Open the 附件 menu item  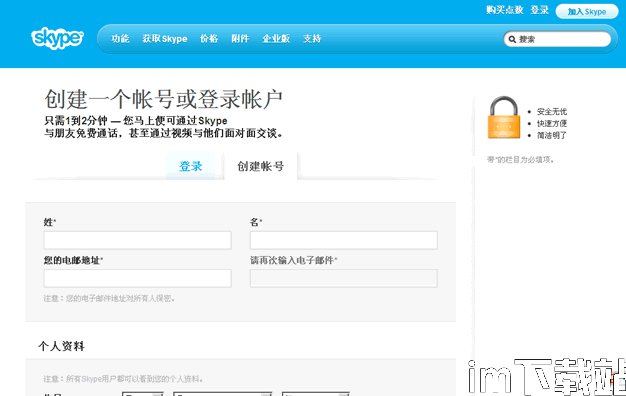240,39
